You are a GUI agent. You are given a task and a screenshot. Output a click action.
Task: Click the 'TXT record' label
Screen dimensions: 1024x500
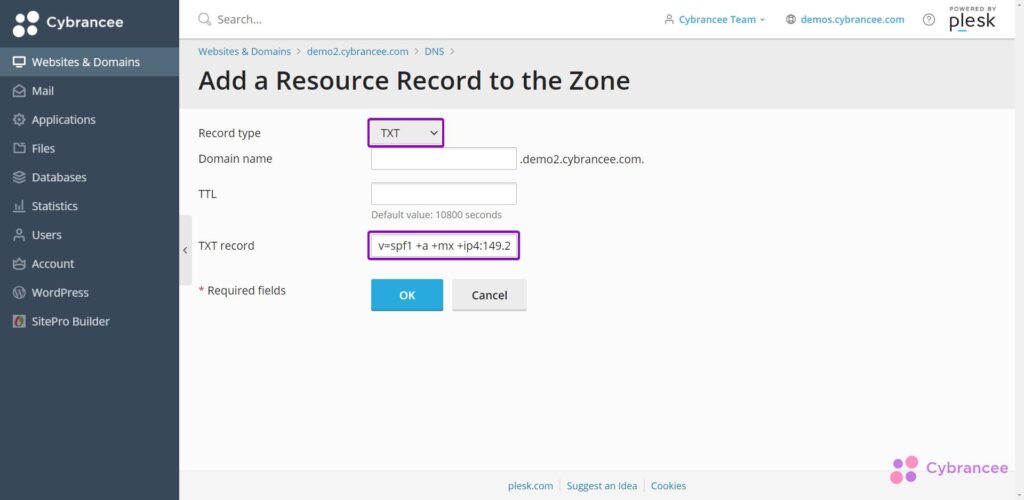[x=226, y=246]
